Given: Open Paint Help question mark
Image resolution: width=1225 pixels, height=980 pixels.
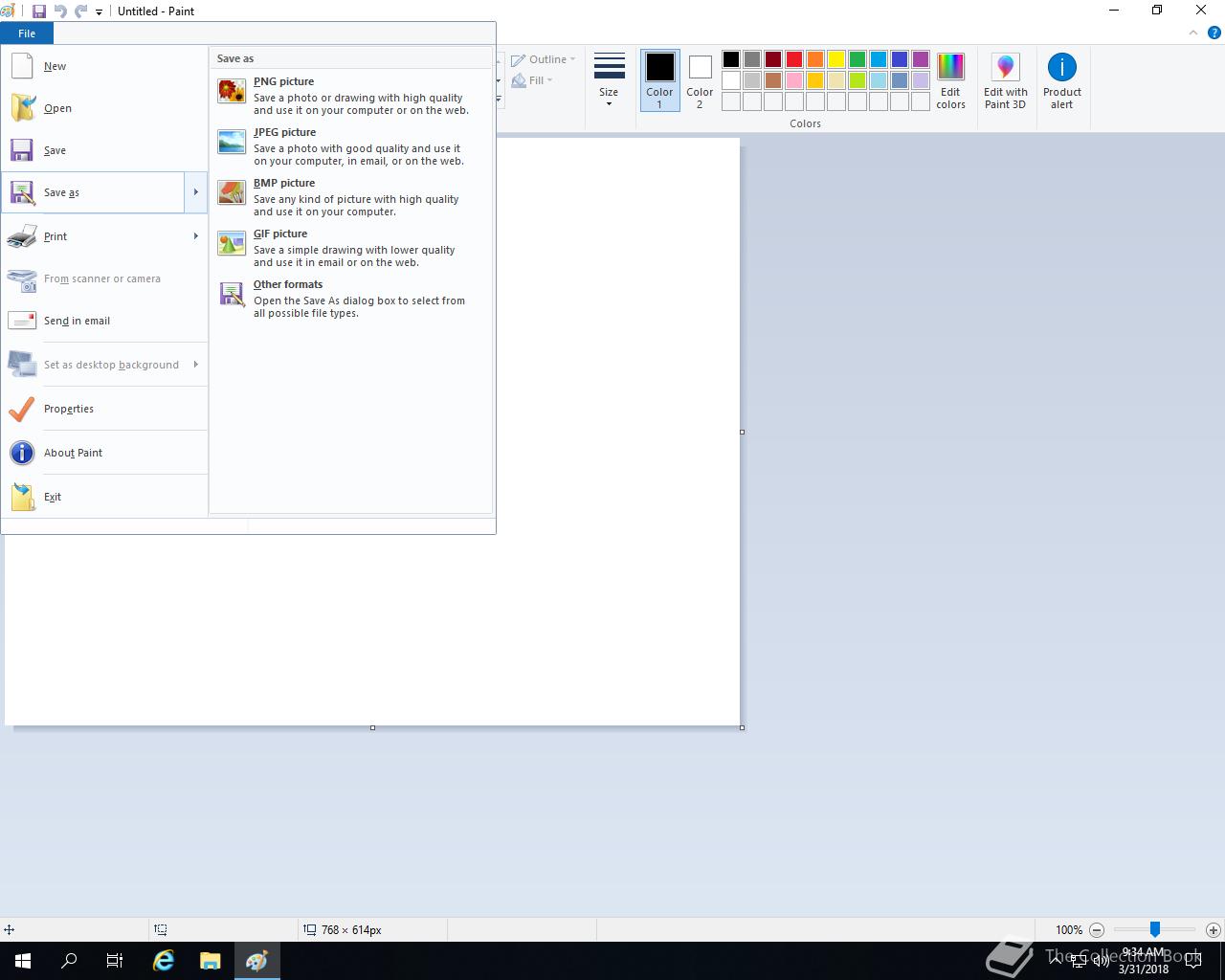Looking at the screenshot, I should click(1215, 33).
